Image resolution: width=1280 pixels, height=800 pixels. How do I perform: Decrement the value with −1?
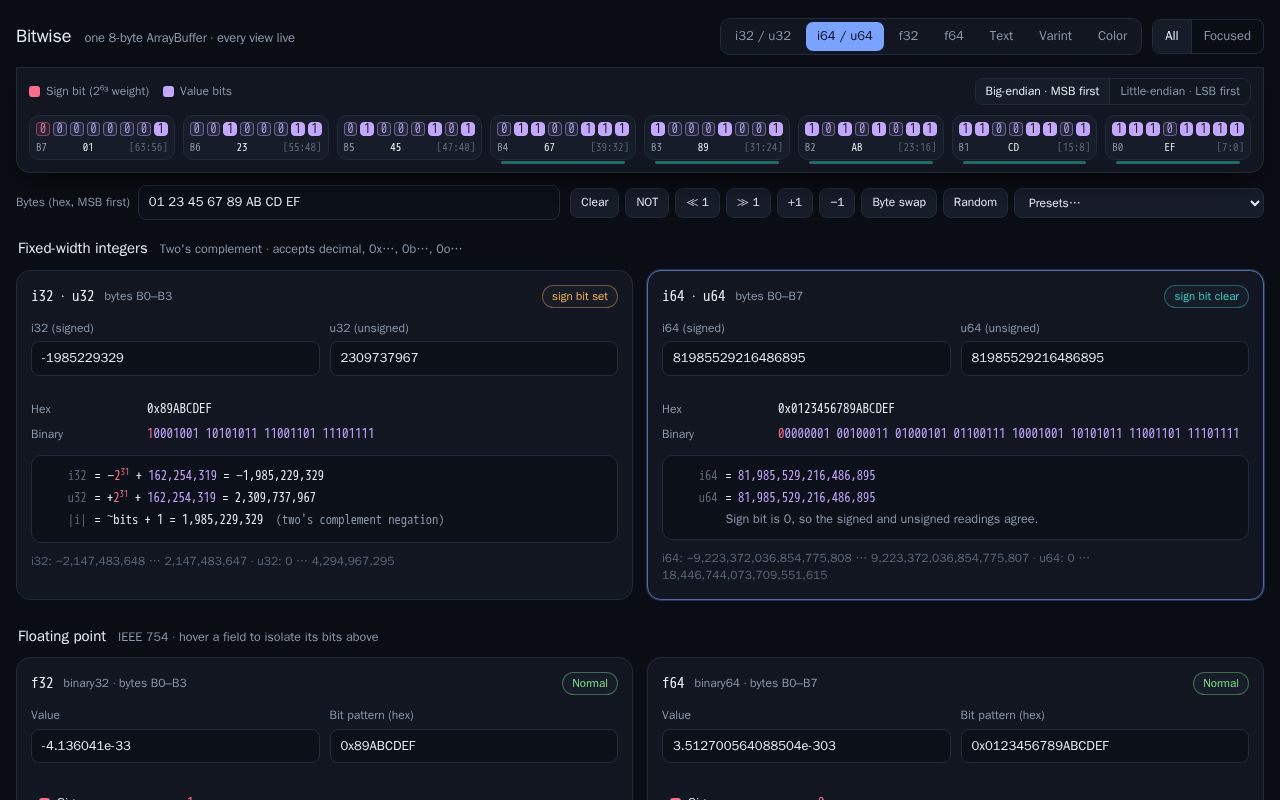(837, 202)
